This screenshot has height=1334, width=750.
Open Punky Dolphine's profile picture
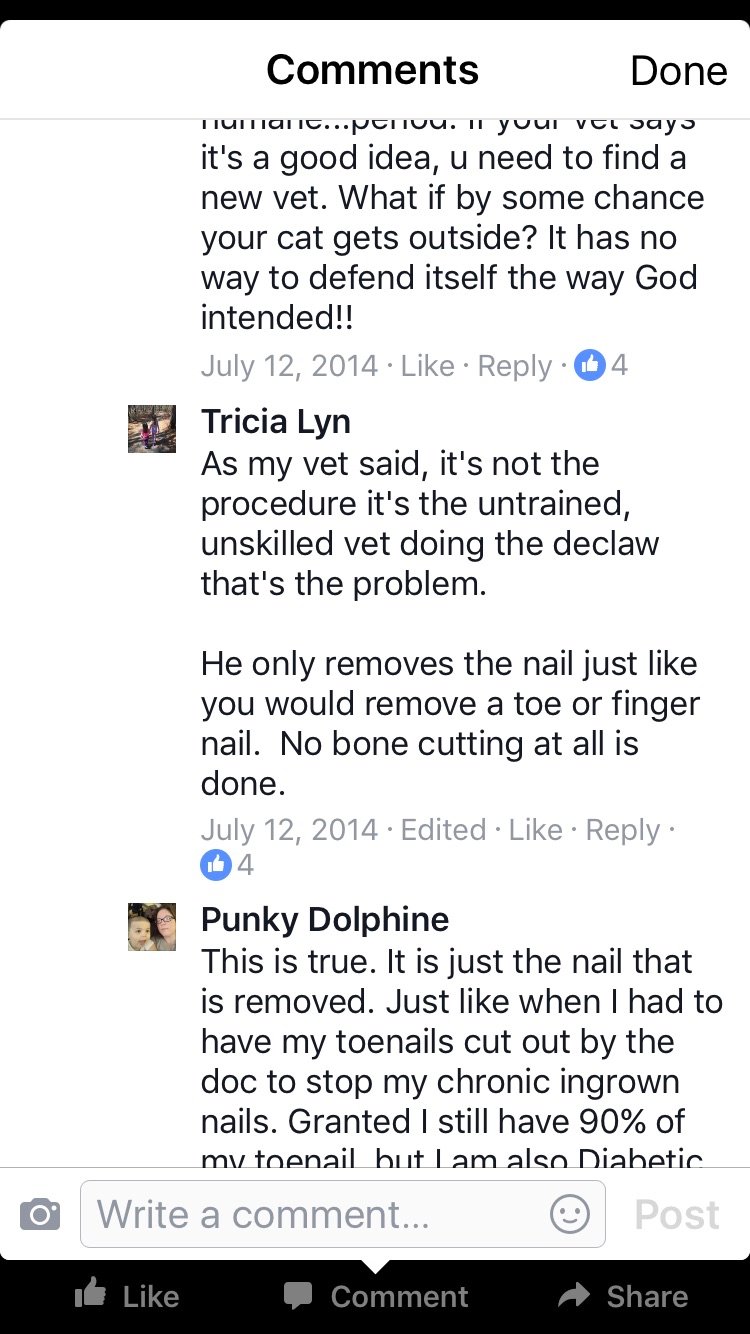click(152, 927)
